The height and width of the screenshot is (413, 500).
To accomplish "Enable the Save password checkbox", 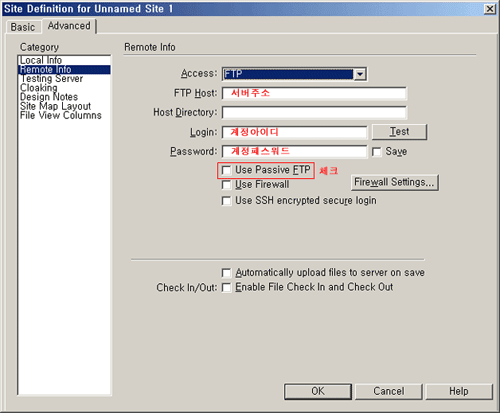I will (x=377, y=152).
